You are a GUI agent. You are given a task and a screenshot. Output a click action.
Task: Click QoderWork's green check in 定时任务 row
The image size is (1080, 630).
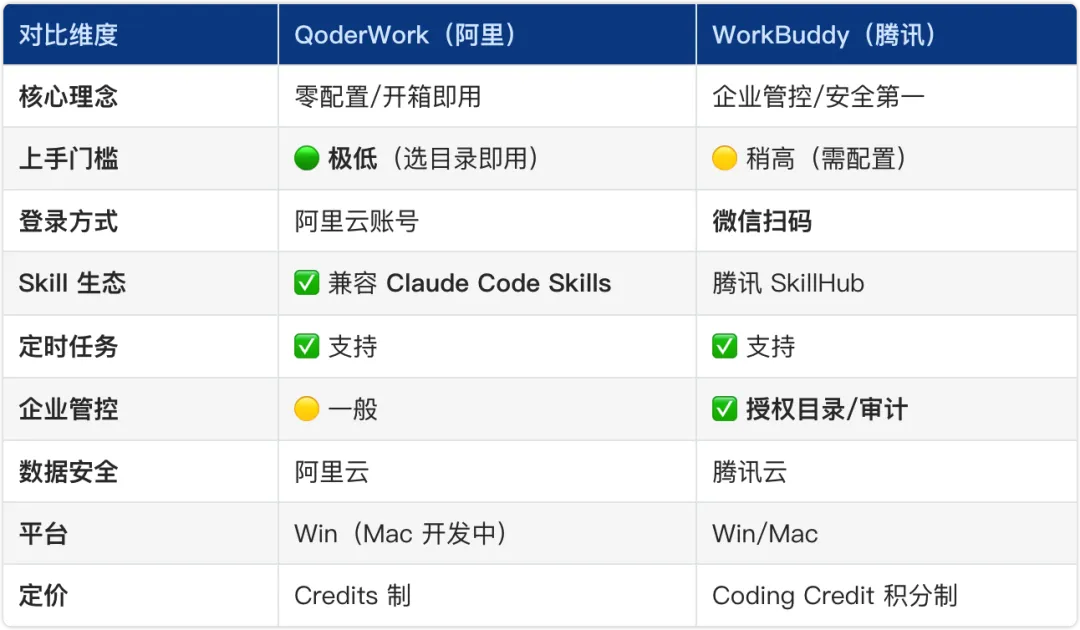click(x=307, y=346)
